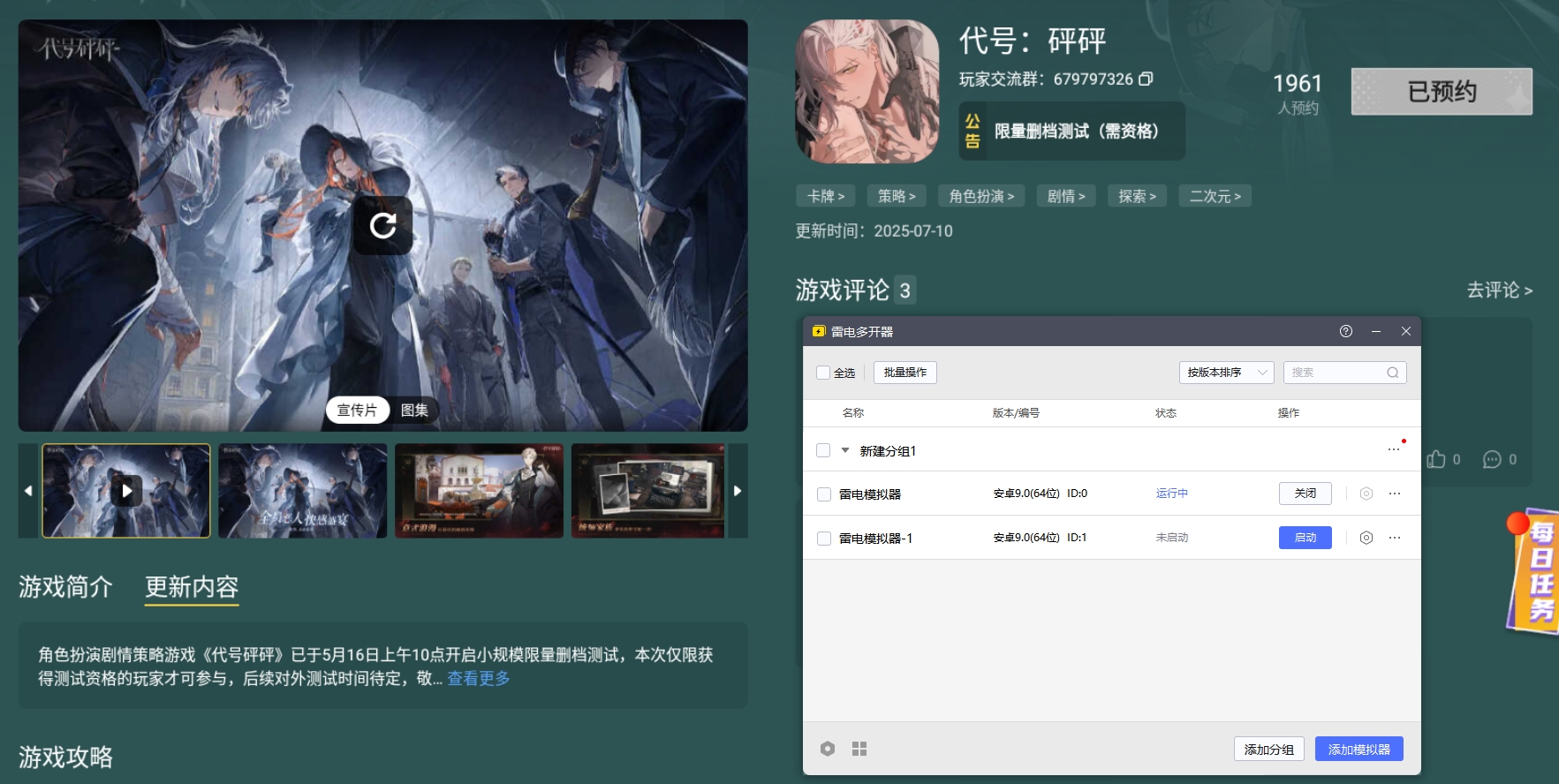Click the 游戏攻略 section heading
The width and height of the screenshot is (1559, 784).
click(65, 757)
